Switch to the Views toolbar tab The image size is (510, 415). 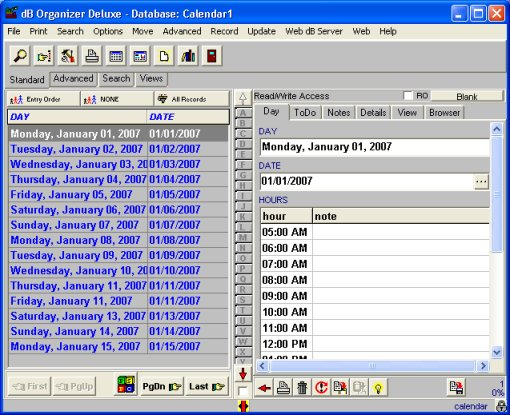[x=151, y=79]
